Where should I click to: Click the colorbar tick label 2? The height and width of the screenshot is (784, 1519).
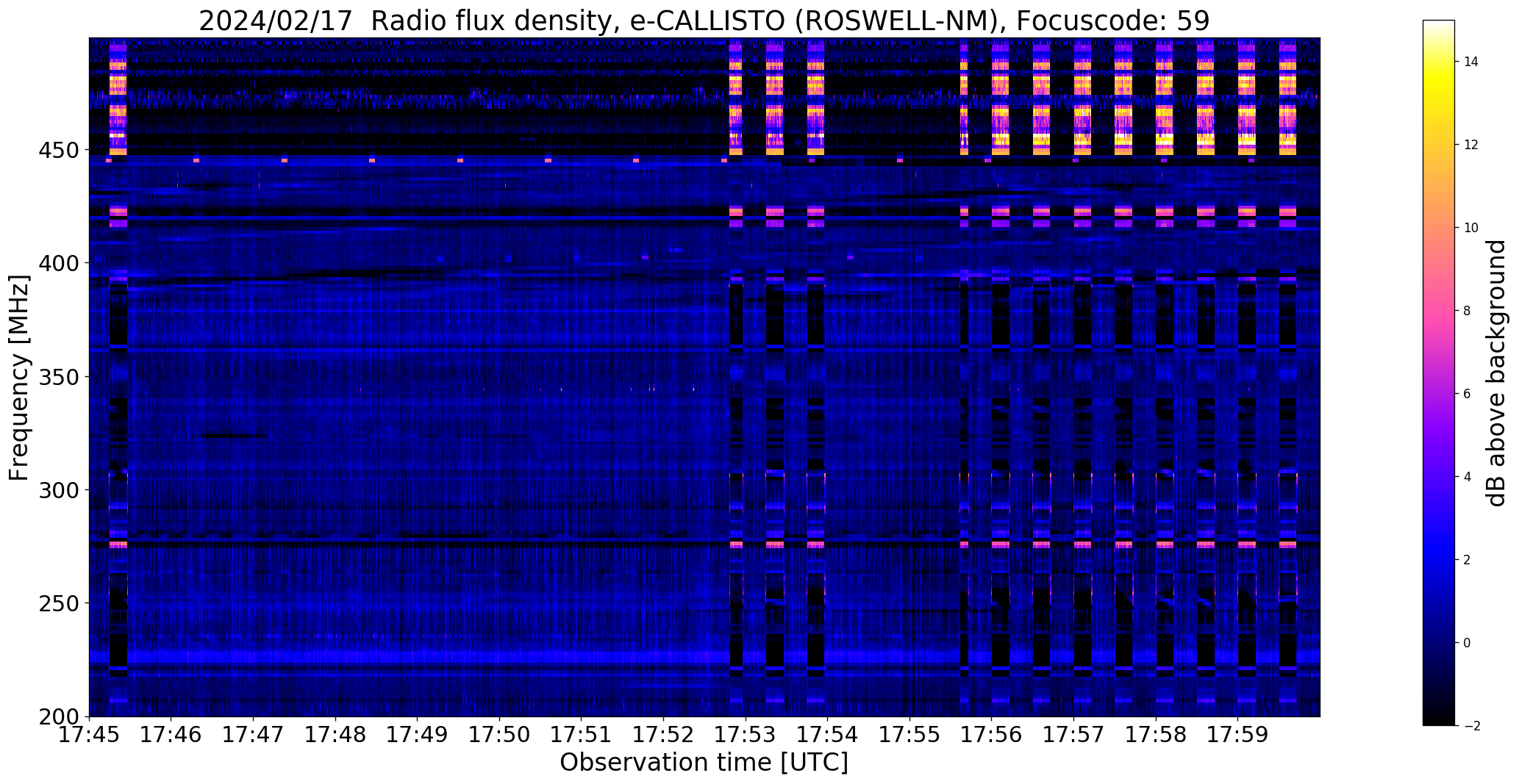[1467, 560]
